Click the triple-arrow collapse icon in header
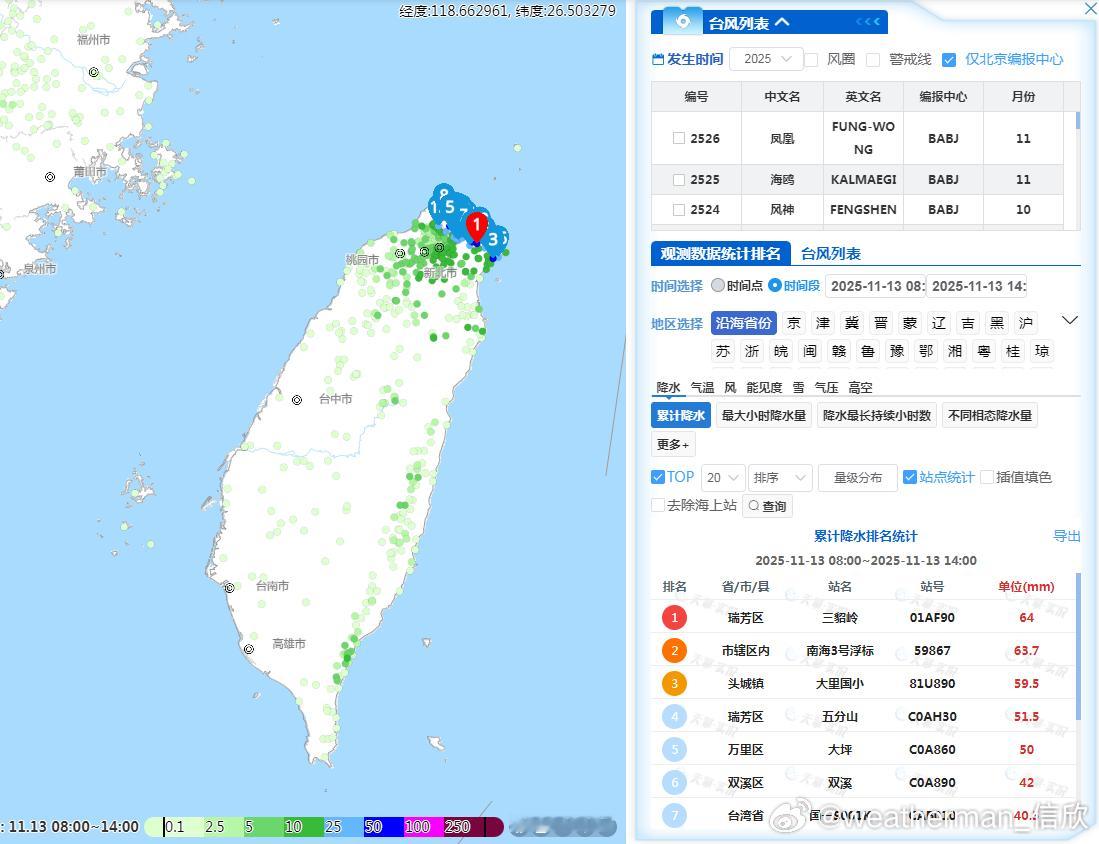The width and height of the screenshot is (1099, 844). 868,22
